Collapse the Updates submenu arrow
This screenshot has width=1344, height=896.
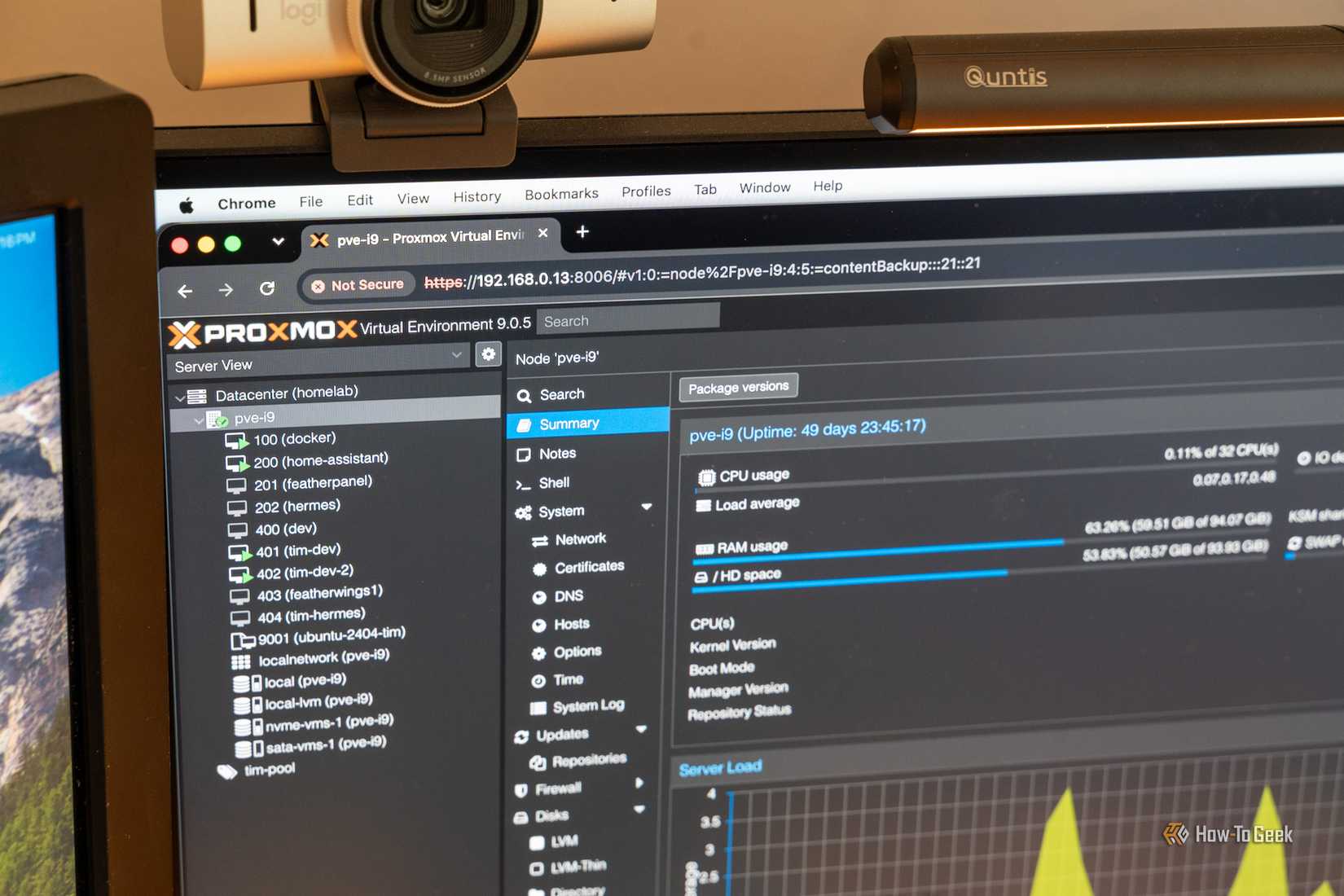(641, 729)
